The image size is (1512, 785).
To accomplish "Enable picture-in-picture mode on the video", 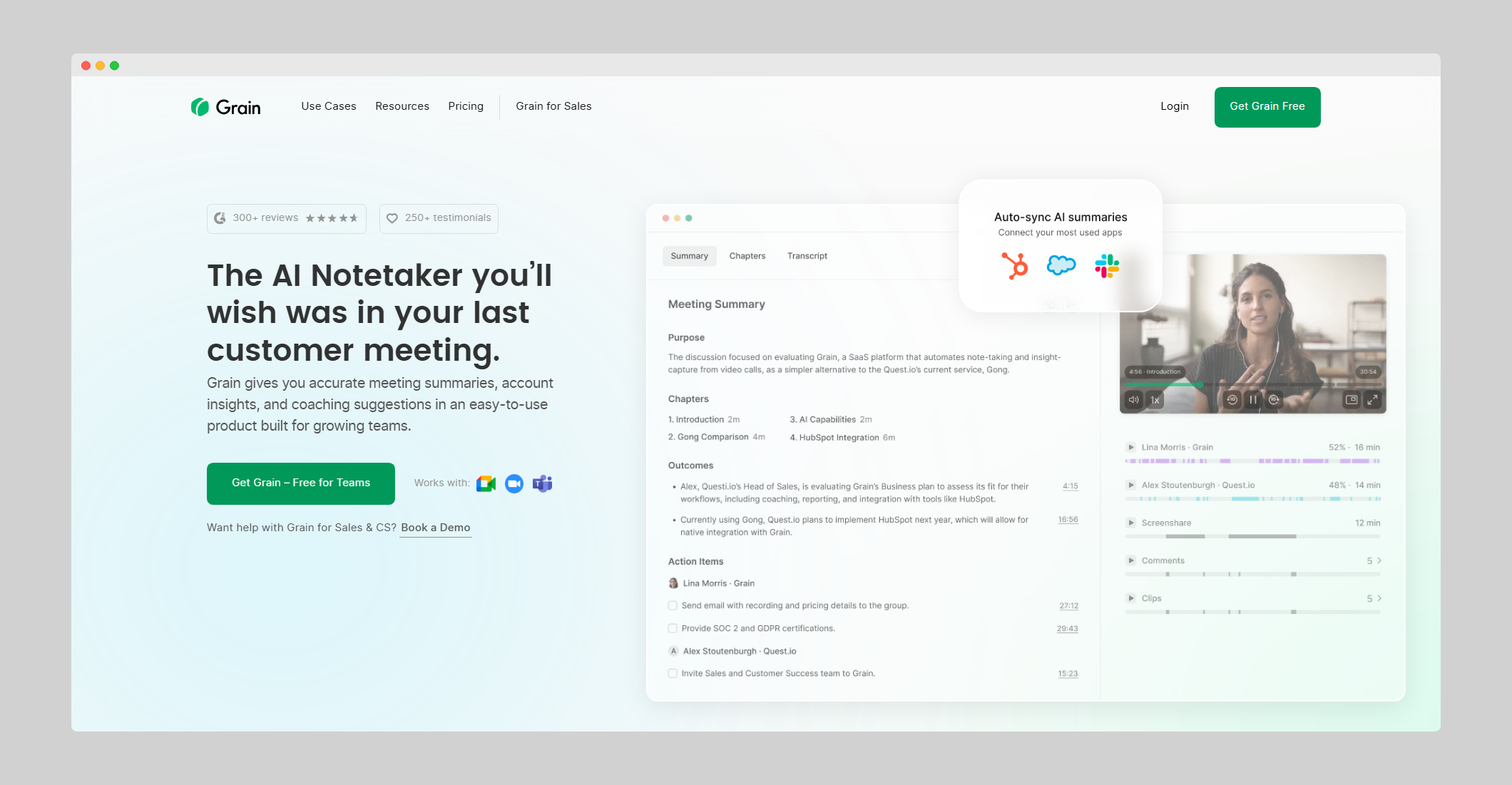I will (1352, 400).
